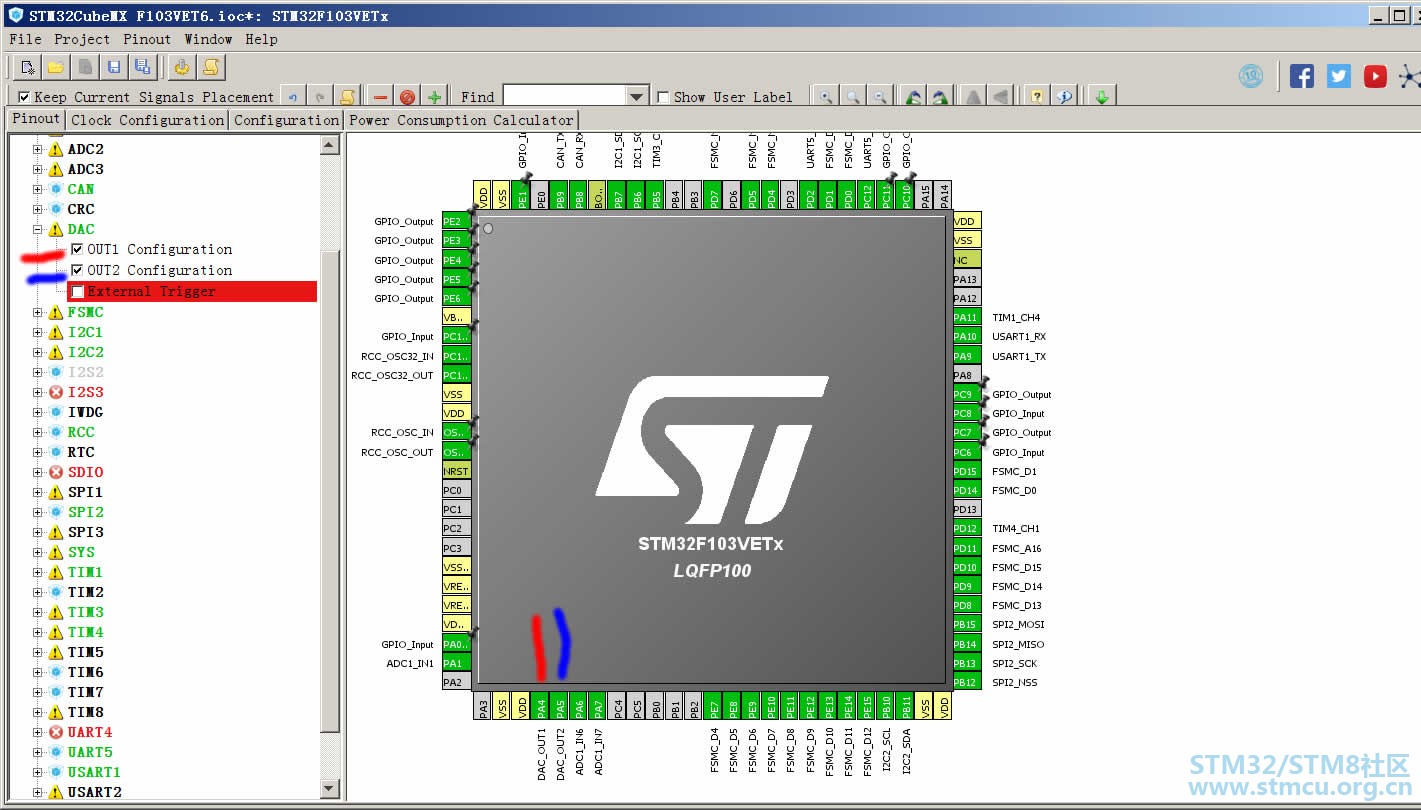Viewport: 1421px width, 810px height.
Task: Select IWDG in the peripheral tree
Action: coord(86,412)
